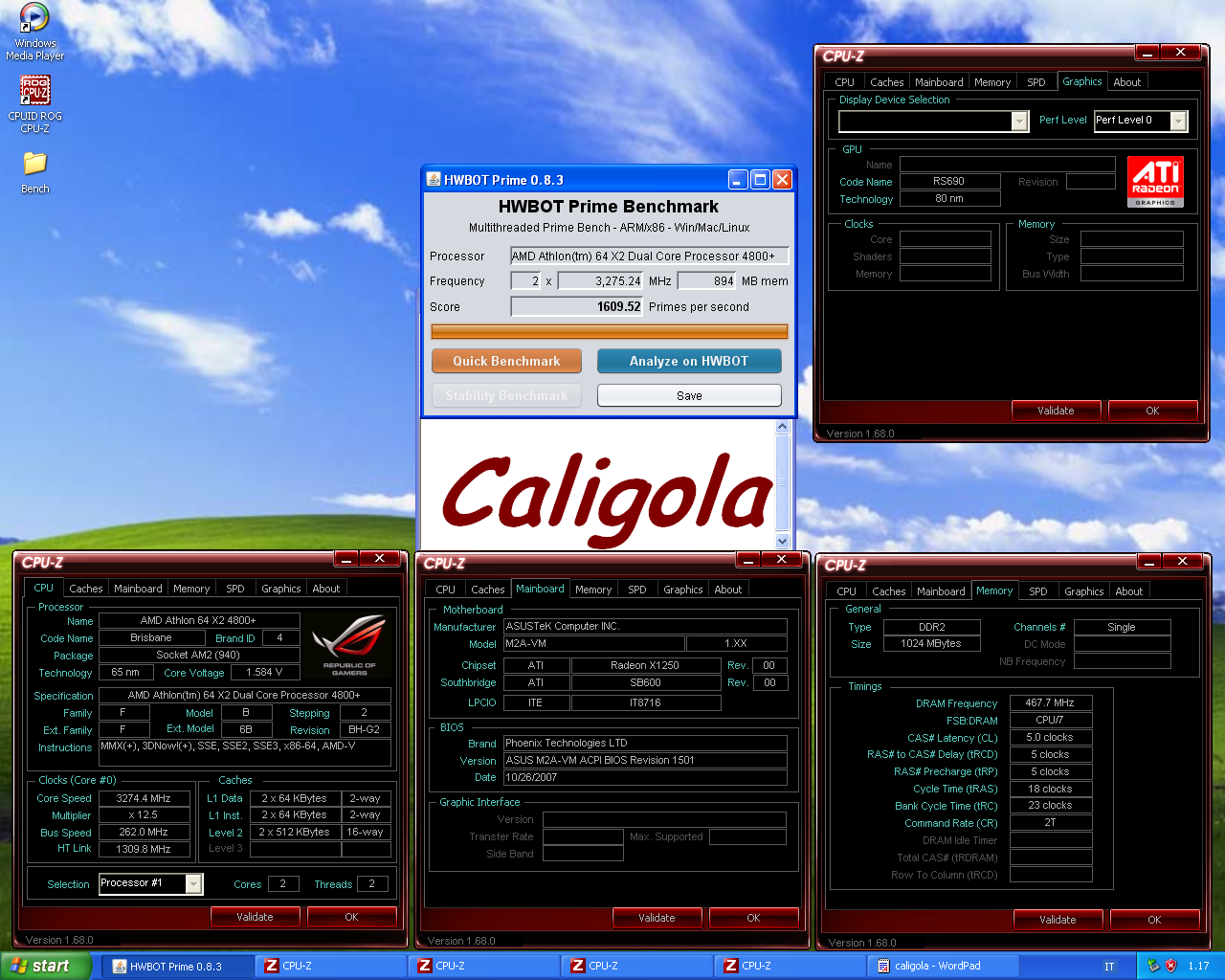Click the Model value M2A-VM
Screen dimensions: 1225x980
(x=594, y=644)
